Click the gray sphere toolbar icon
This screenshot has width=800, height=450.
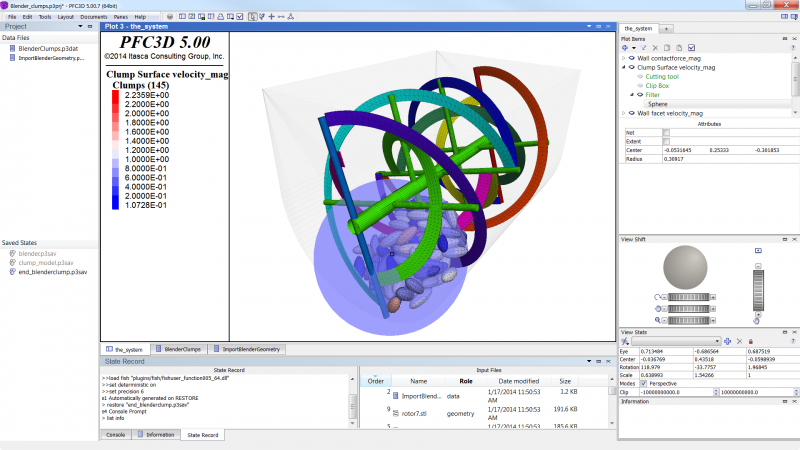click(x=170, y=17)
